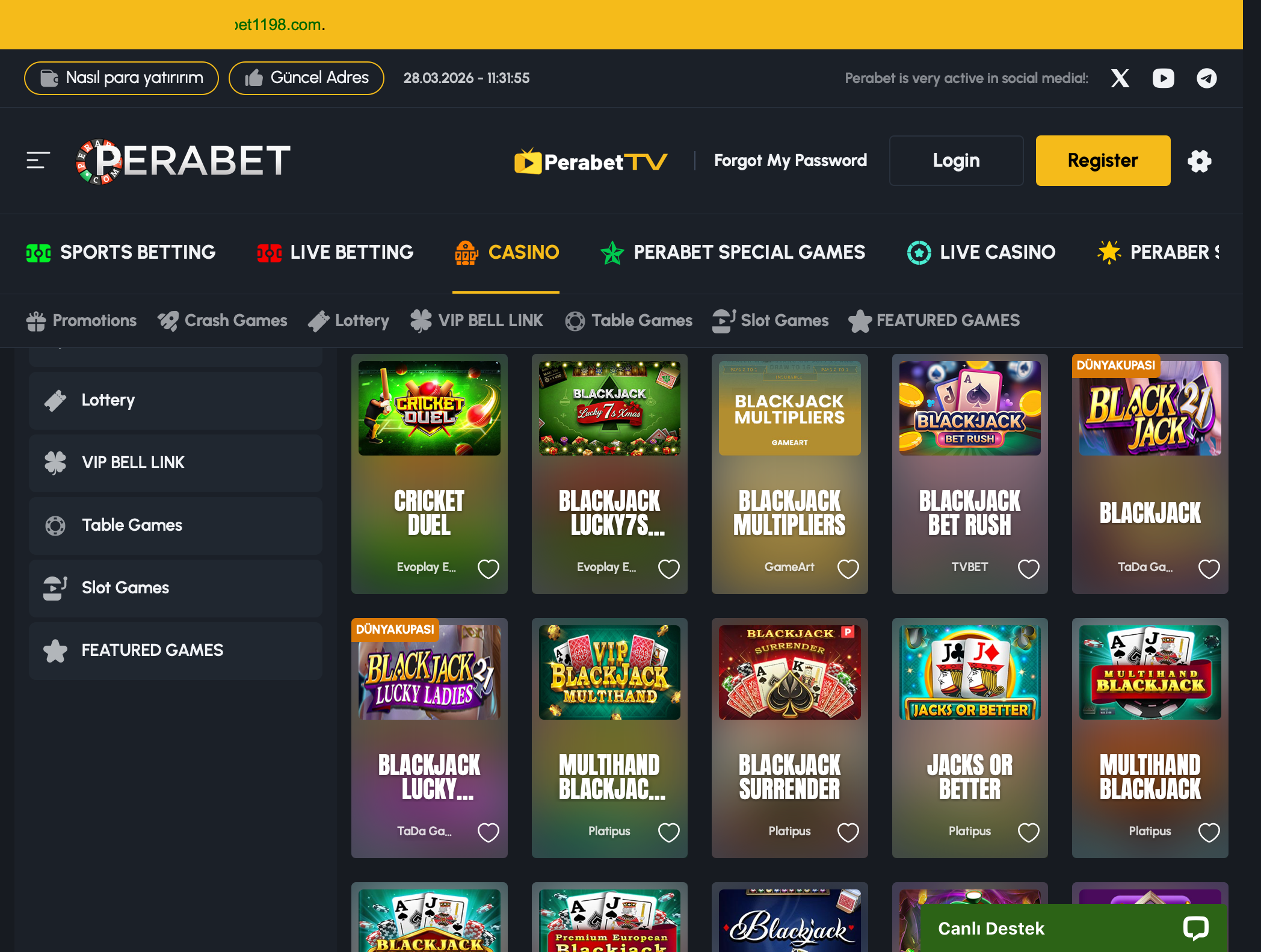1261x952 pixels.
Task: Favorite Blackjack Lucky Ladies with heart icon
Action: pyautogui.click(x=489, y=832)
